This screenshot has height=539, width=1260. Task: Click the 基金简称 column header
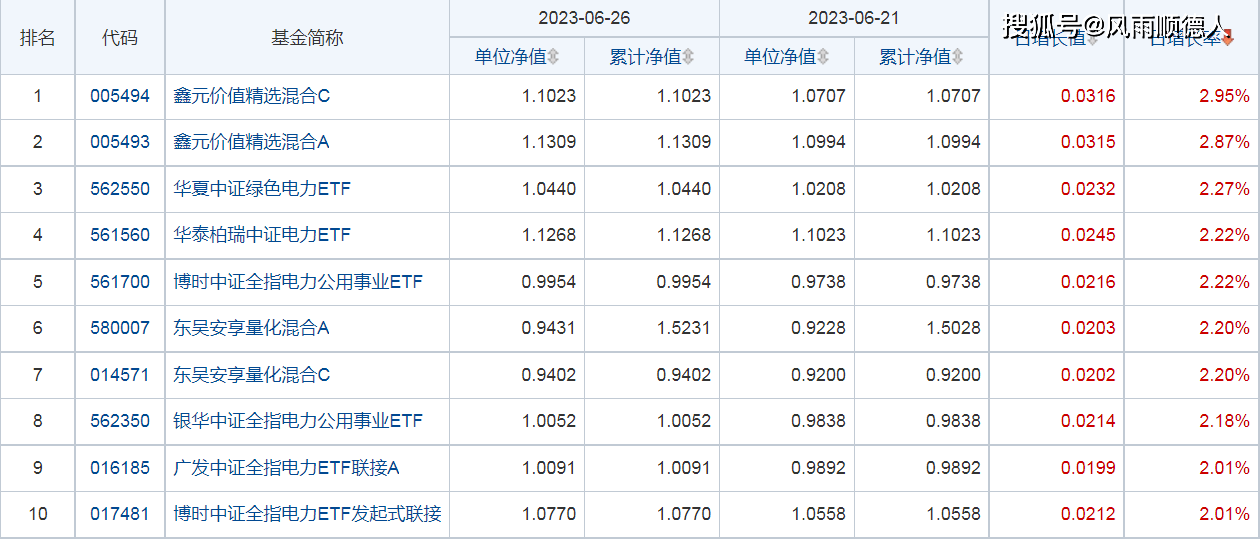[x=307, y=38]
